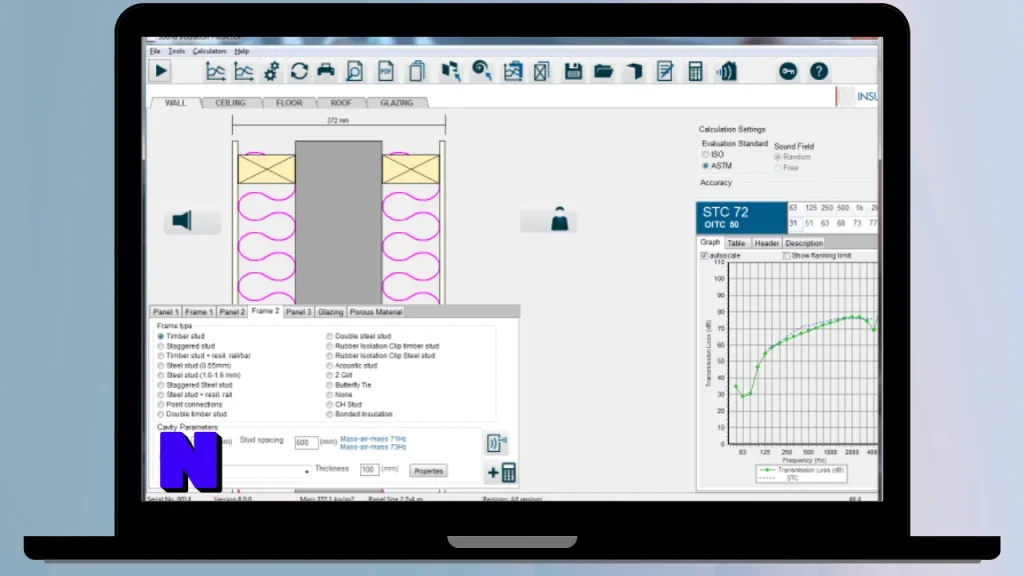Screen dimensions: 1024x576
Task: Save the project with the floppy disk icon
Action: tap(573, 71)
